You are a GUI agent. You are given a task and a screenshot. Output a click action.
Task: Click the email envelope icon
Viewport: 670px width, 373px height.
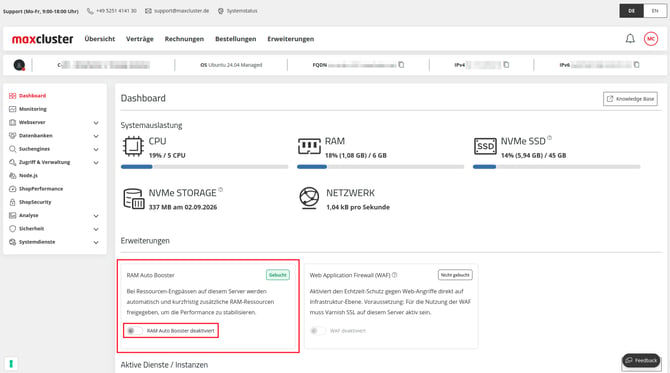[x=148, y=11]
